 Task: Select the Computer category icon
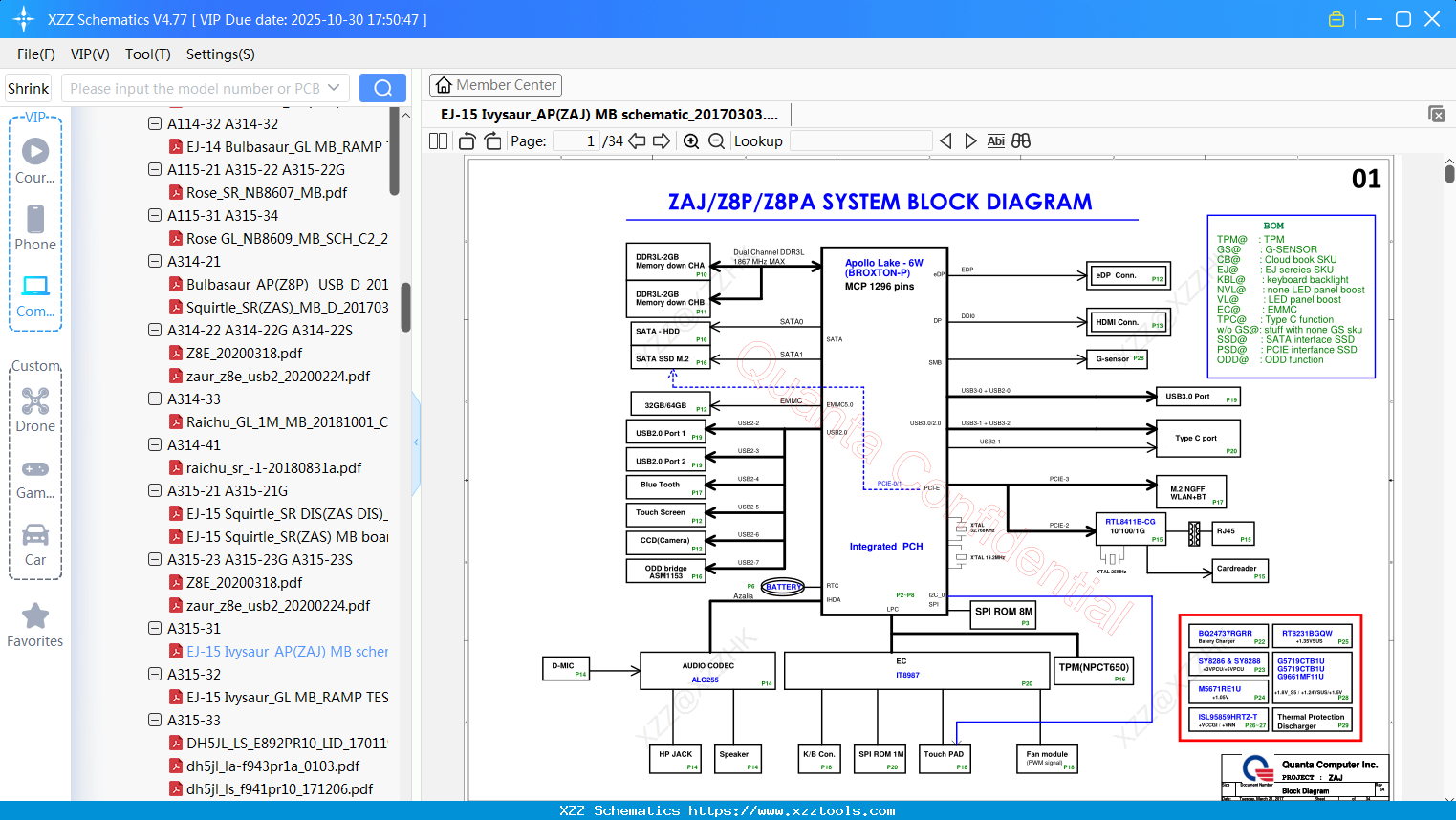(x=35, y=295)
